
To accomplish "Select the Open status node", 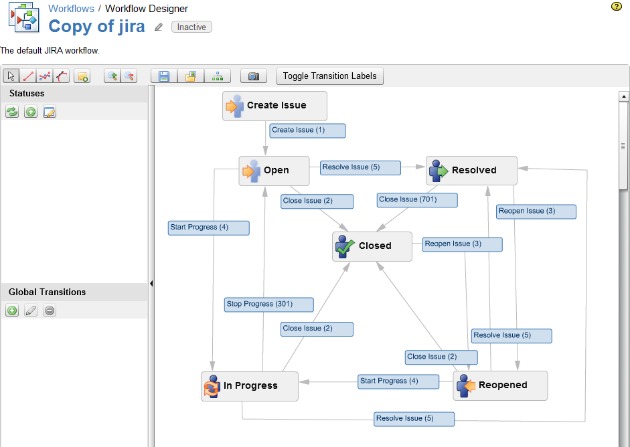I will (274, 171).
